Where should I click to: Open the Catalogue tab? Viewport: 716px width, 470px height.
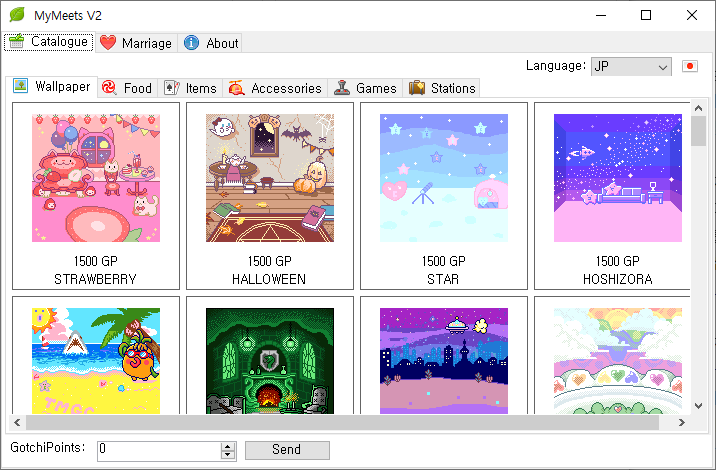(x=49, y=42)
